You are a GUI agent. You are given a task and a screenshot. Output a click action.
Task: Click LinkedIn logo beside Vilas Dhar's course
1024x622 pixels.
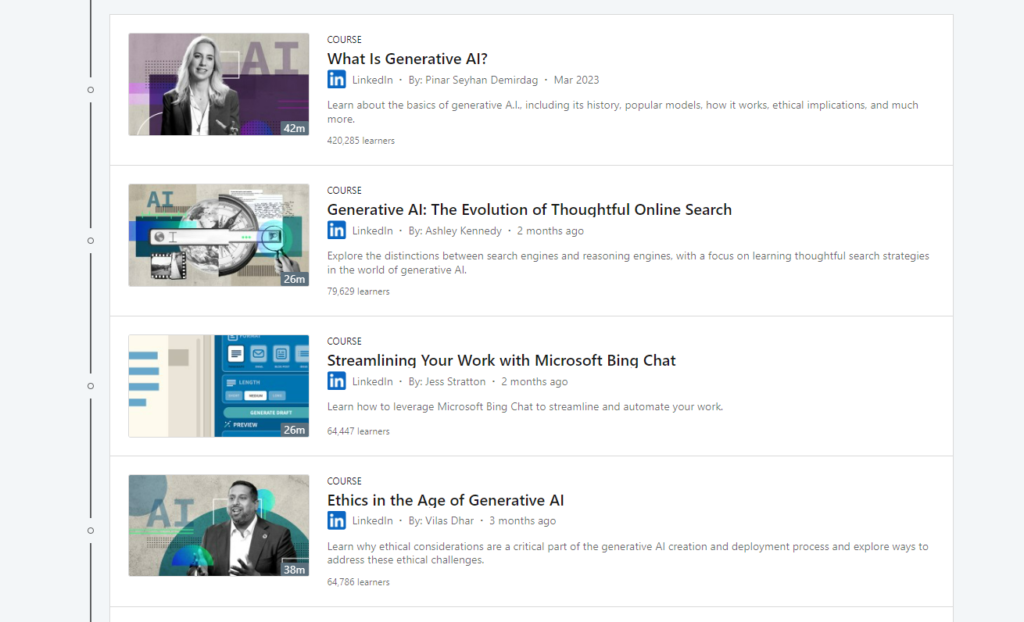[336, 521]
